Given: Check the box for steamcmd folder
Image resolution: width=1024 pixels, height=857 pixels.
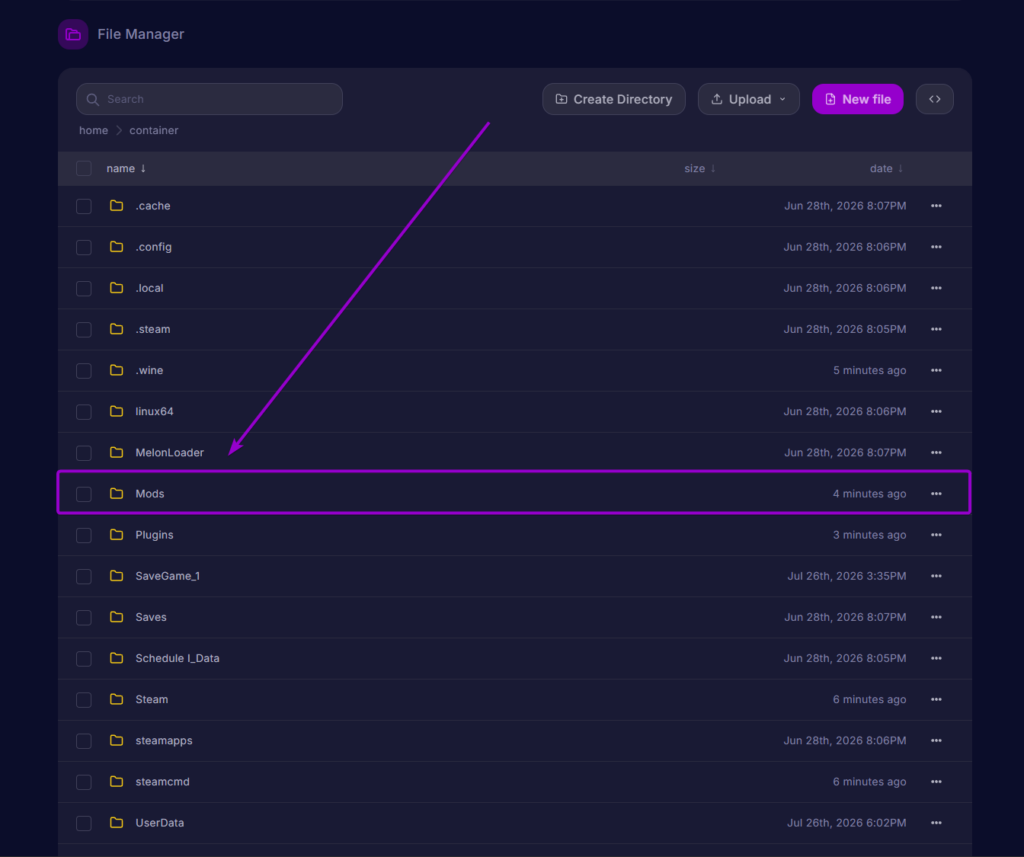Looking at the screenshot, I should (84, 783).
